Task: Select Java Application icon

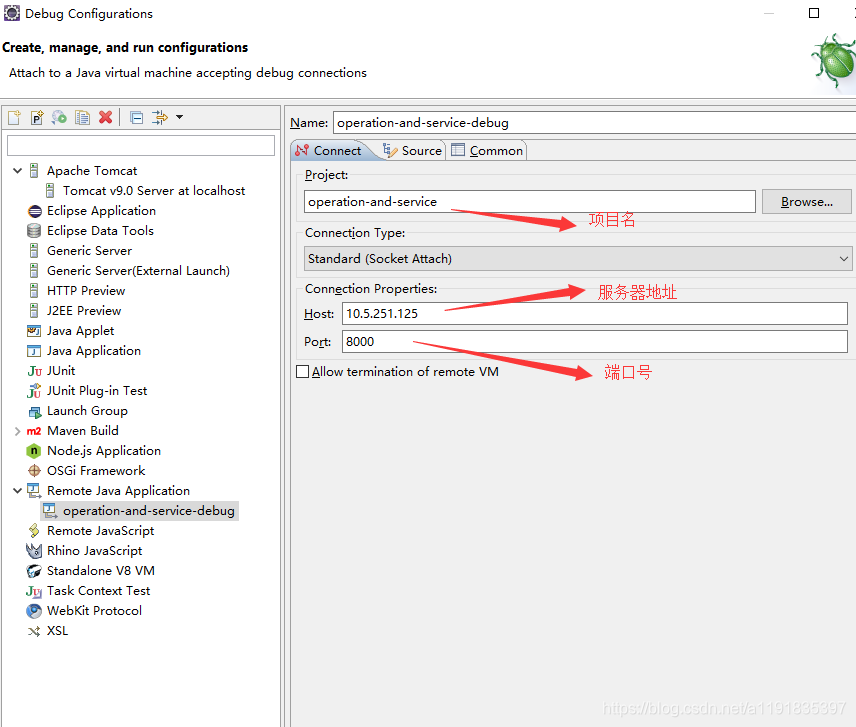Action: [x=34, y=351]
